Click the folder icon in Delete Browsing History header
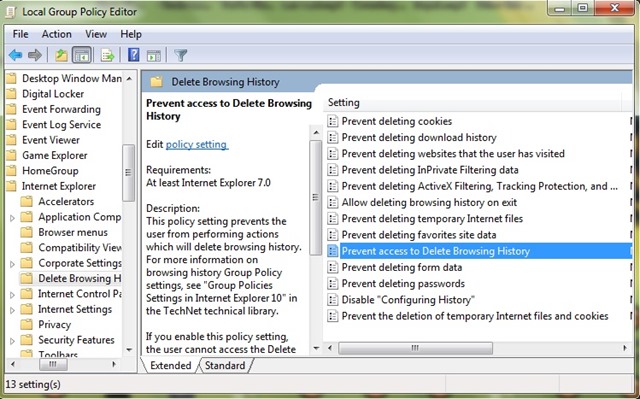Viewport: 640px width, 399px height. pos(156,82)
